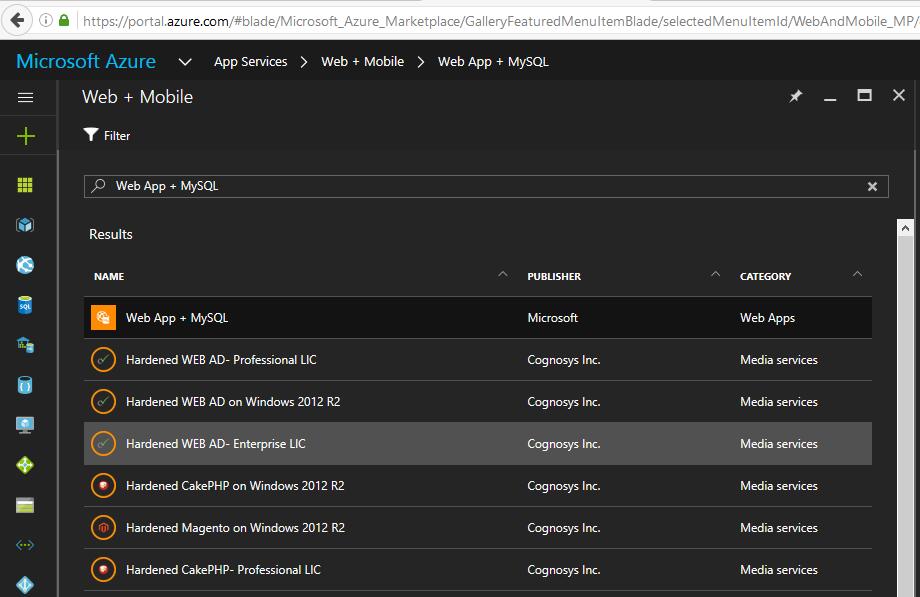Viewport: 920px width, 597px height.
Task: Click the results vertical scrollbar track
Action: (905, 417)
